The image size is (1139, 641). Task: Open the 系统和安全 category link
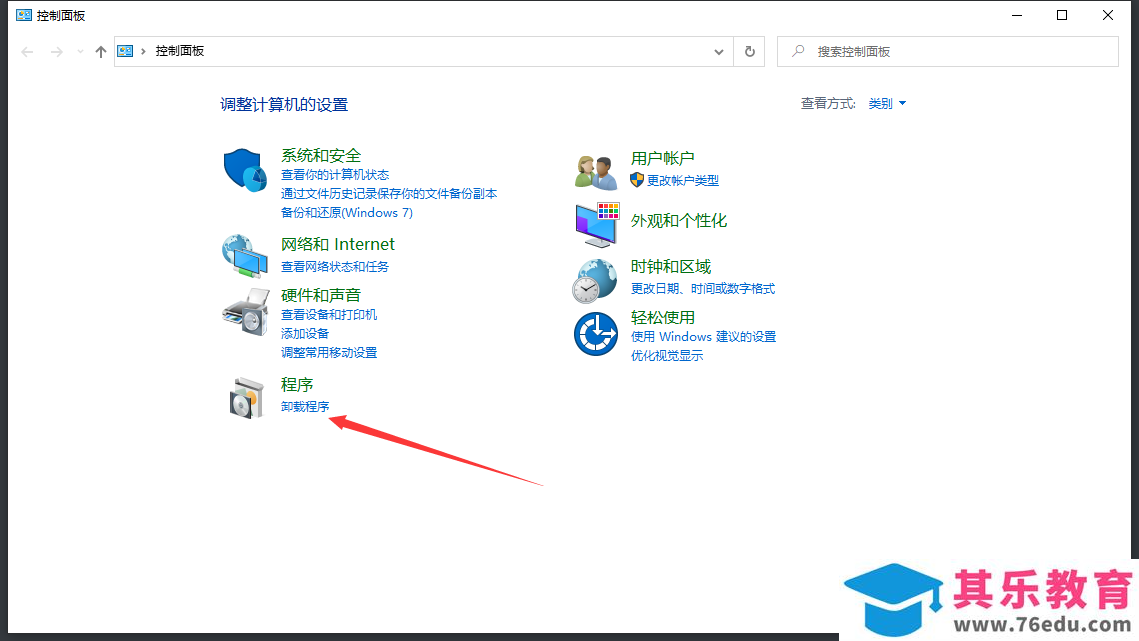point(321,156)
